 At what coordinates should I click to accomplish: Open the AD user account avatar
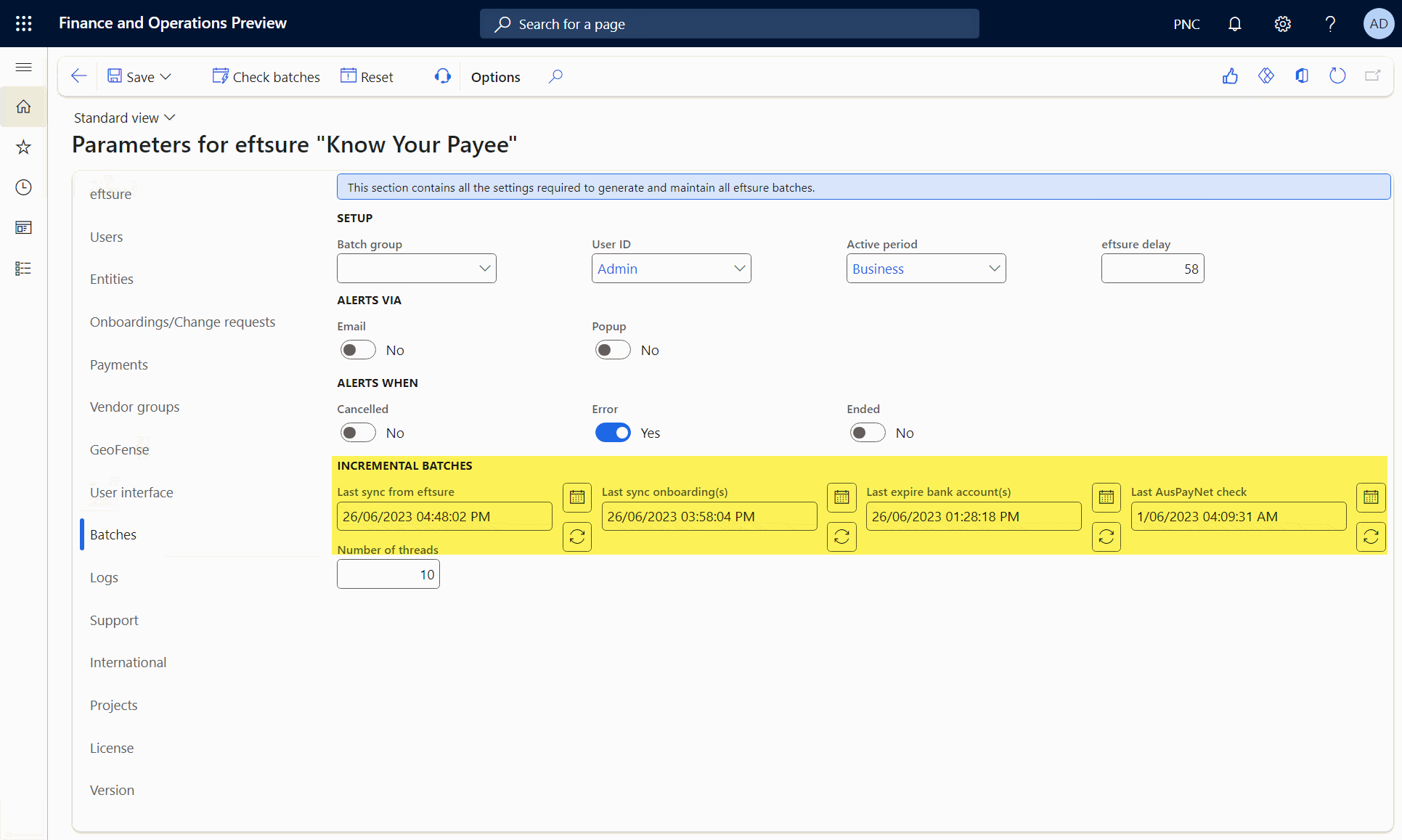tap(1378, 24)
